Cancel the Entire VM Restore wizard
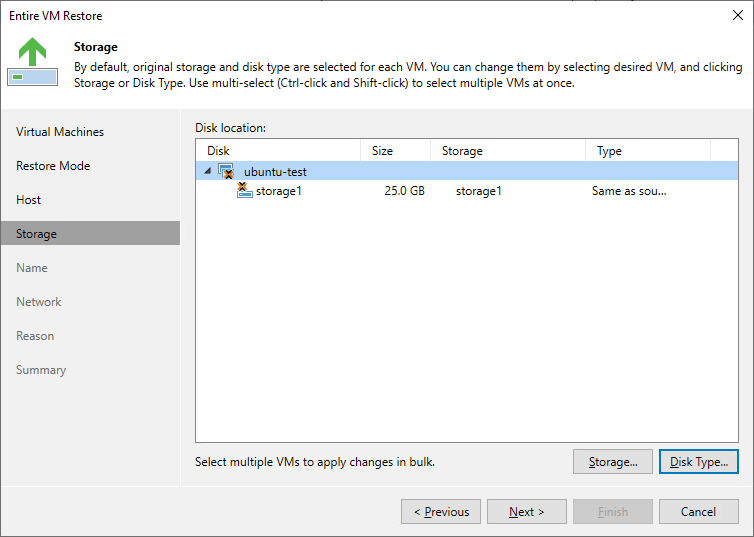This screenshot has height=537, width=754. [x=699, y=512]
